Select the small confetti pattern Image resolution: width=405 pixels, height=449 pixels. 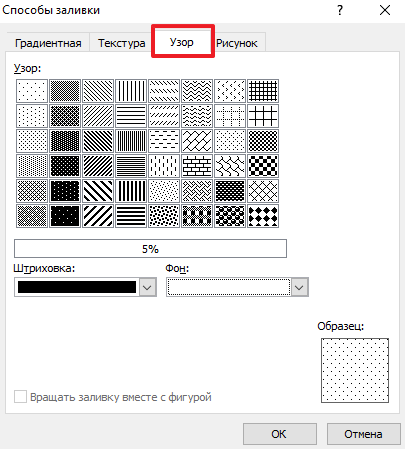tap(164, 191)
